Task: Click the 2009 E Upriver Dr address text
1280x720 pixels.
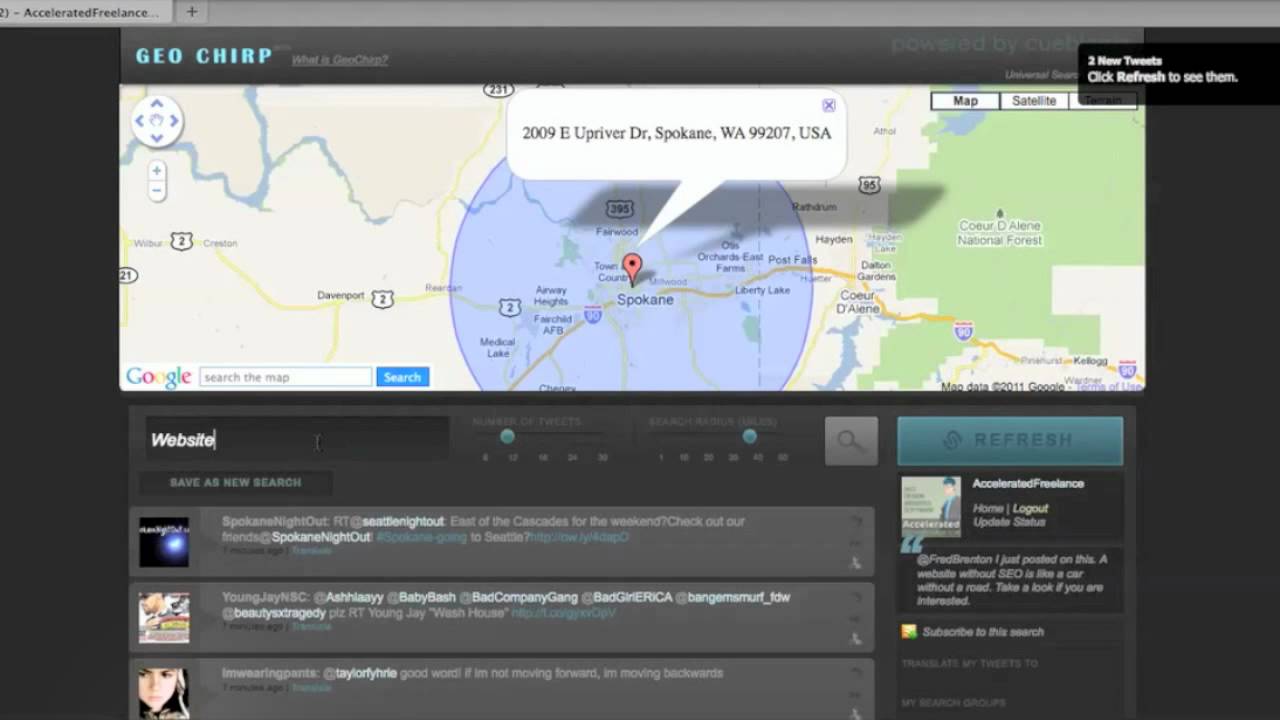Action: click(676, 133)
